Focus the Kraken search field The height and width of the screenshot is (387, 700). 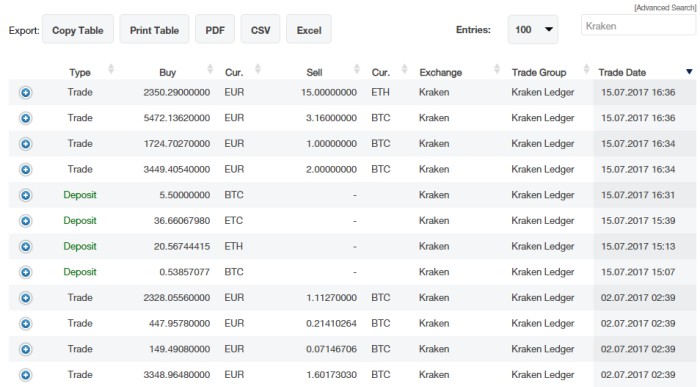click(638, 25)
